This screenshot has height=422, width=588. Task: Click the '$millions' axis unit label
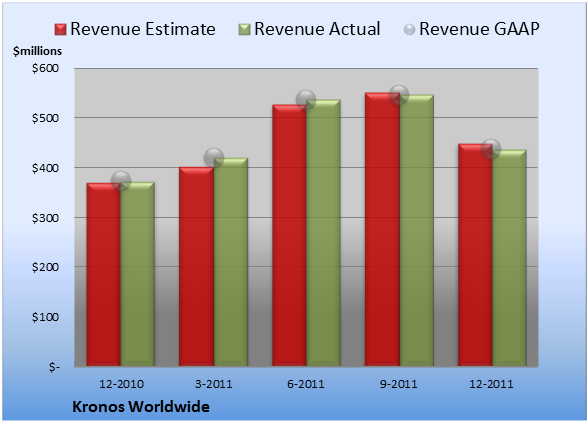(x=38, y=51)
